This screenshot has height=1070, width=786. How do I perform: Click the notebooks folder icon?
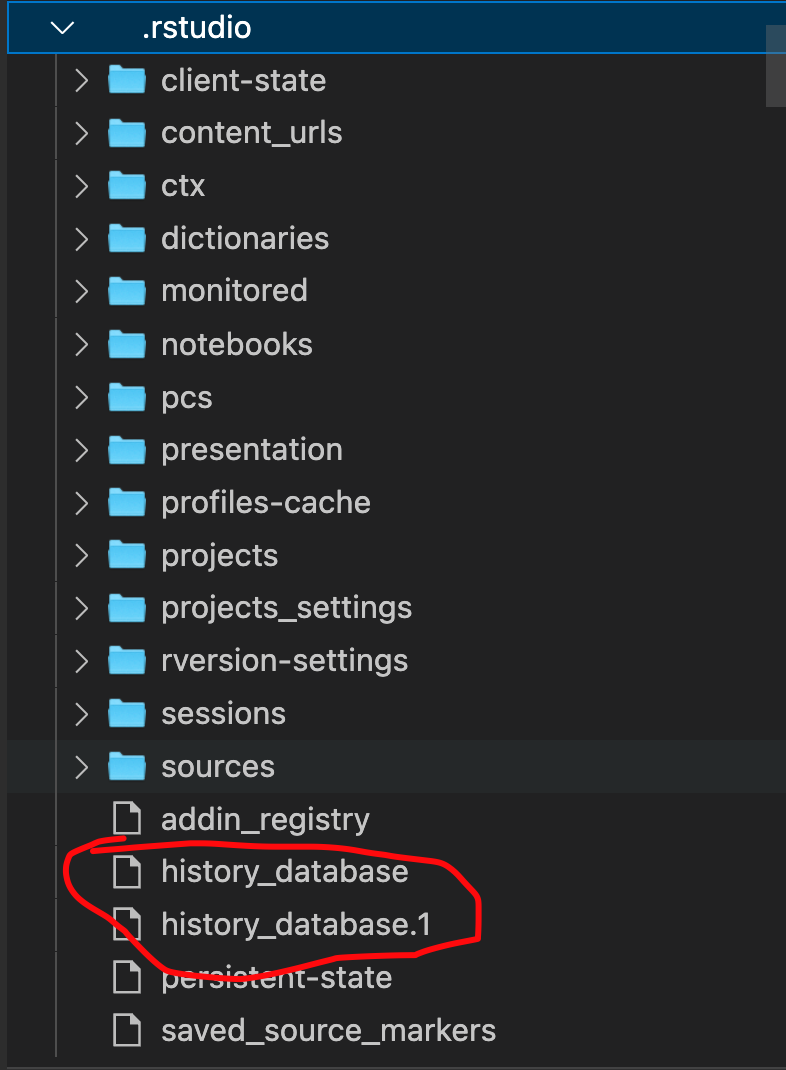(x=127, y=344)
